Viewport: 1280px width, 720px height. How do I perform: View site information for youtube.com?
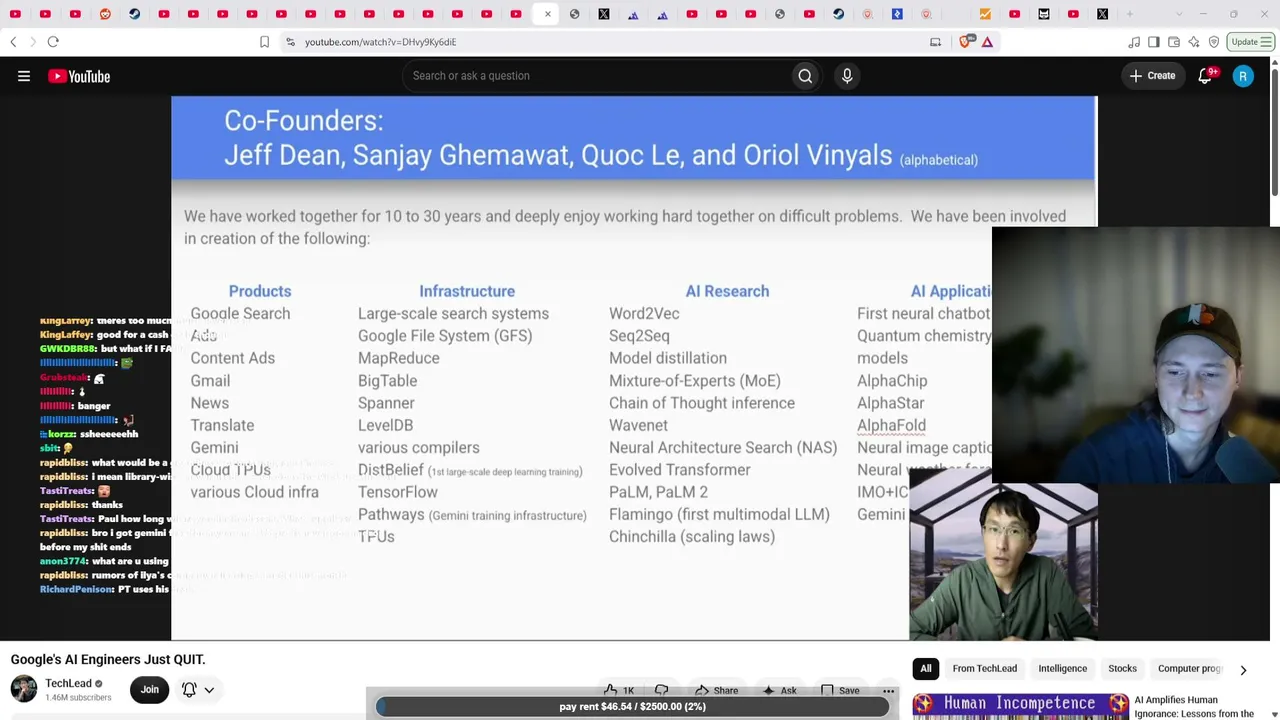pyautogui.click(x=290, y=42)
